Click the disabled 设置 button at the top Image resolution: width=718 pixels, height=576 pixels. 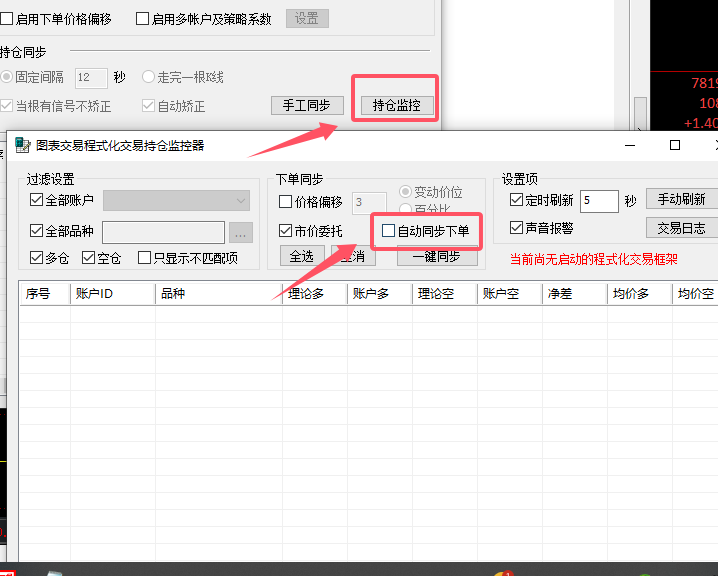307,18
